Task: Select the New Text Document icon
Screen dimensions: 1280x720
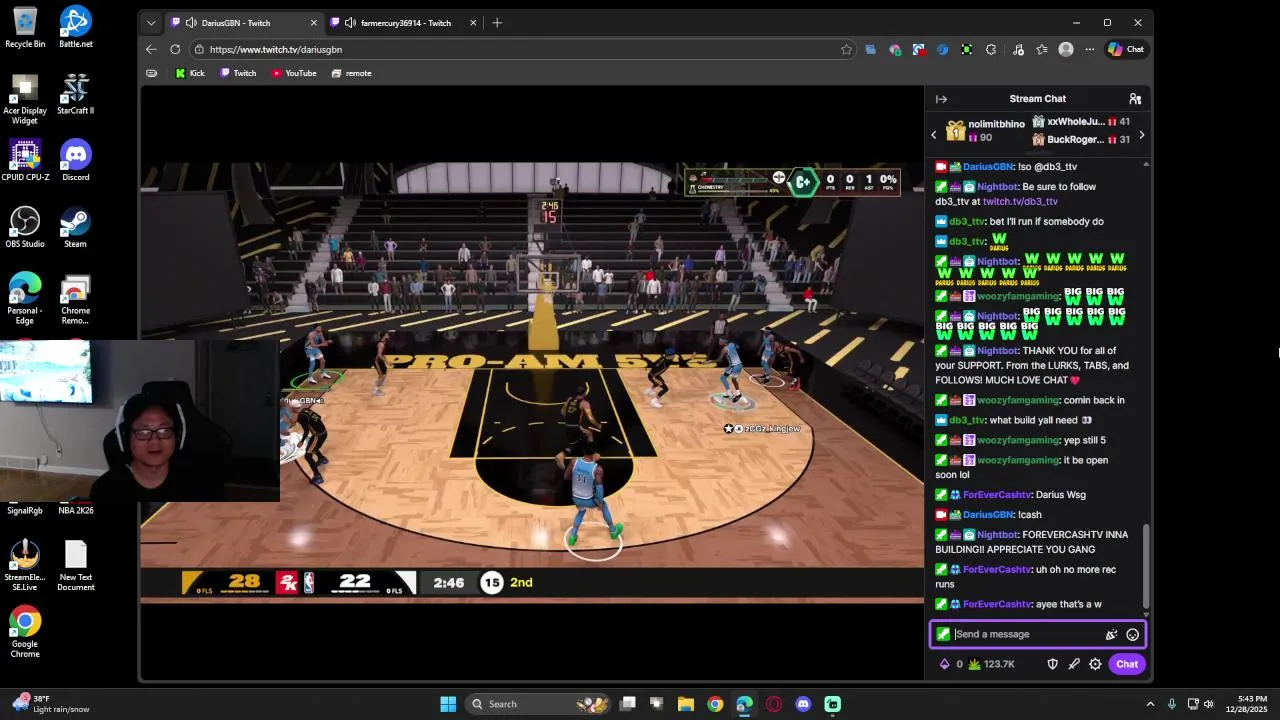Action: click(75, 566)
